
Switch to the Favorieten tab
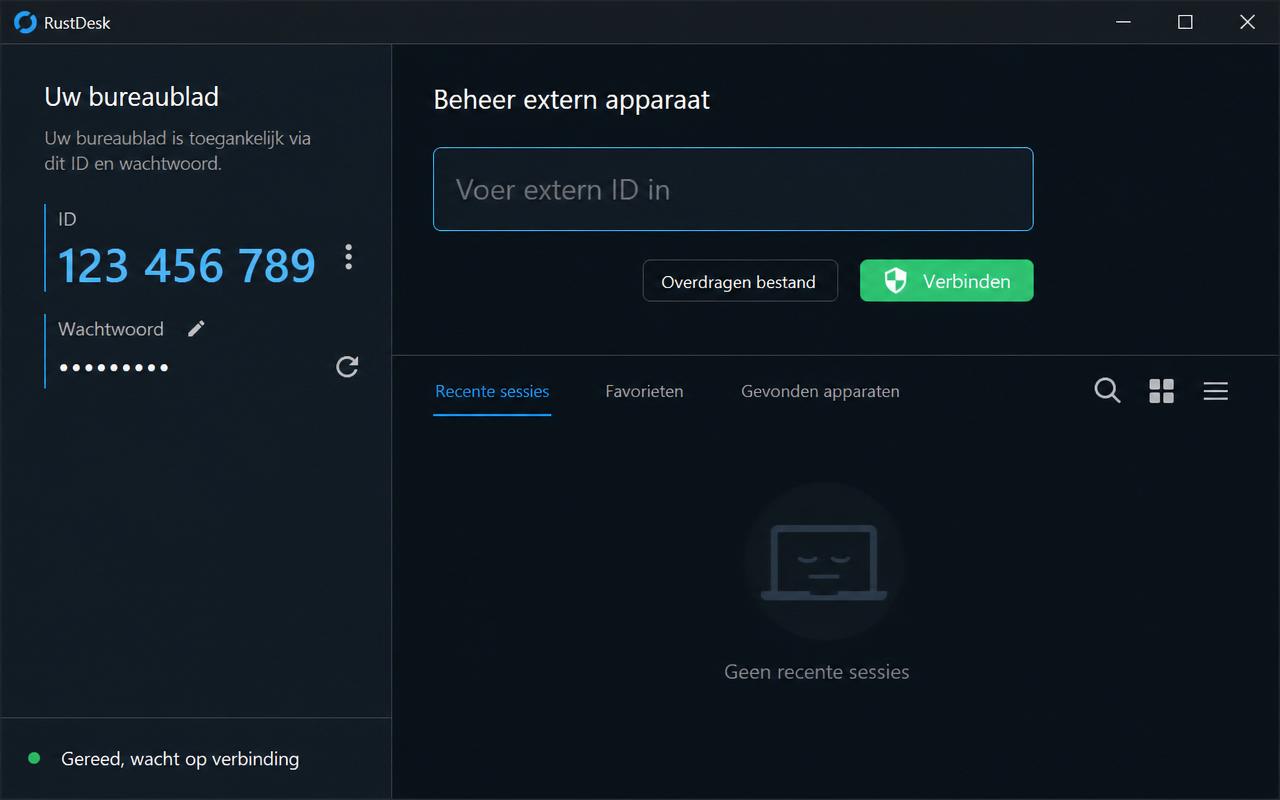click(x=644, y=391)
